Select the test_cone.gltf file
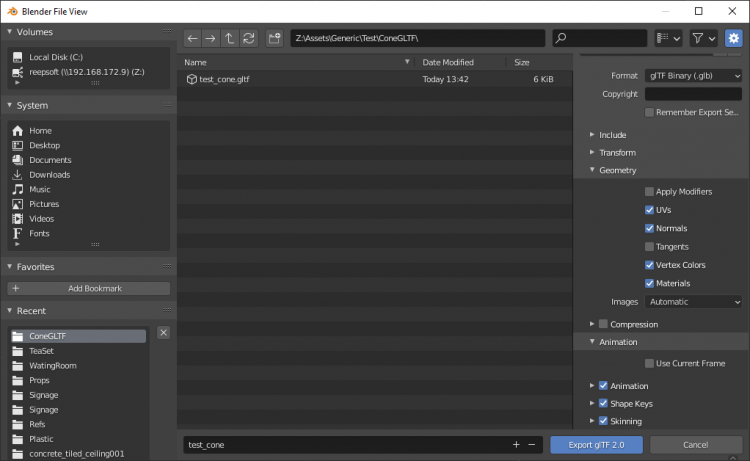This screenshot has height=461, width=750. point(223,79)
